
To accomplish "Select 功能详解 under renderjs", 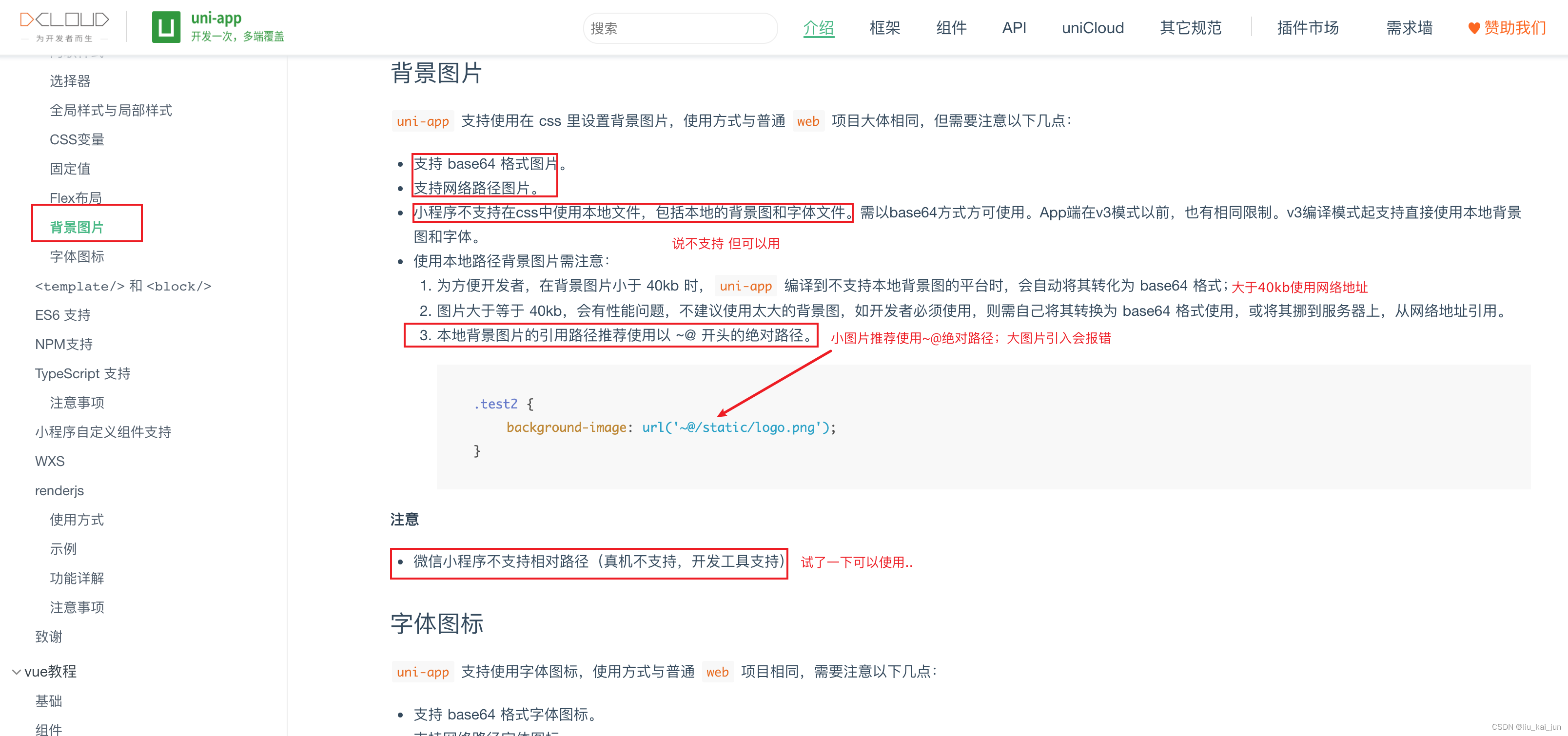I will pos(77,578).
